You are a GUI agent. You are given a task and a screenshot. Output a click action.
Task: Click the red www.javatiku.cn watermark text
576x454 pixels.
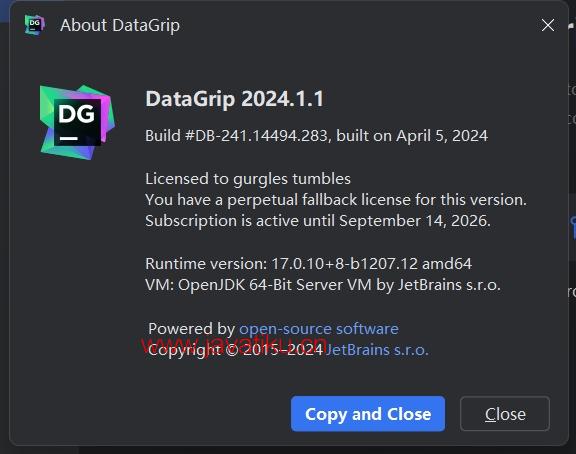(x=234, y=345)
